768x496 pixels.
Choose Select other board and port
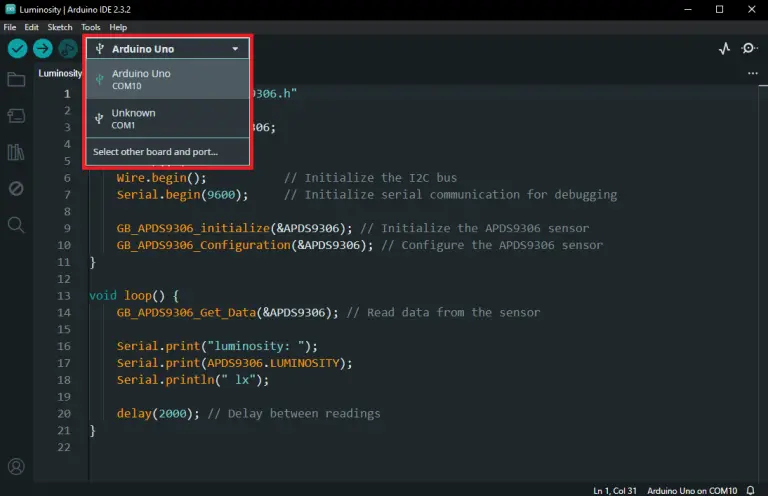coord(168,152)
